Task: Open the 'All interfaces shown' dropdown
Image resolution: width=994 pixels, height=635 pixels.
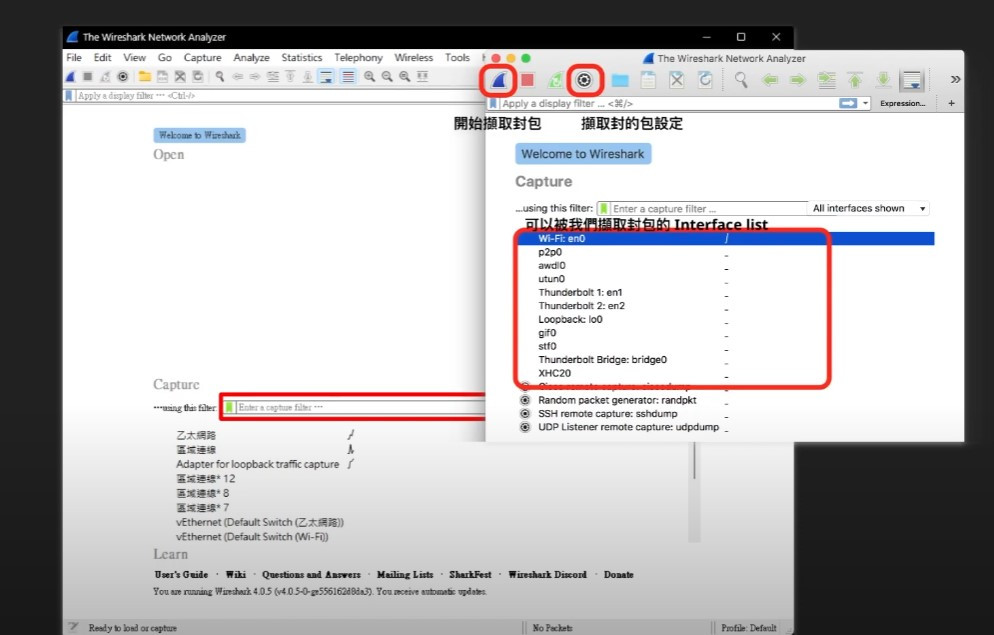Action: pos(868,208)
